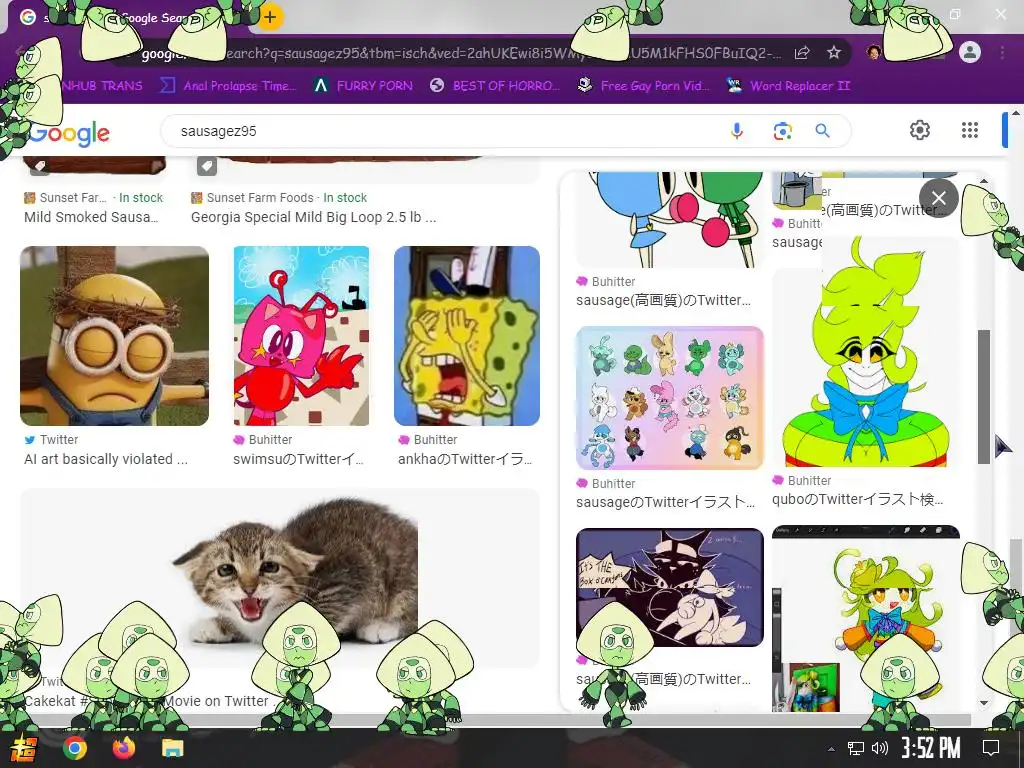
Task: Open a new browser tab with plus button
Action: pyautogui.click(x=270, y=17)
